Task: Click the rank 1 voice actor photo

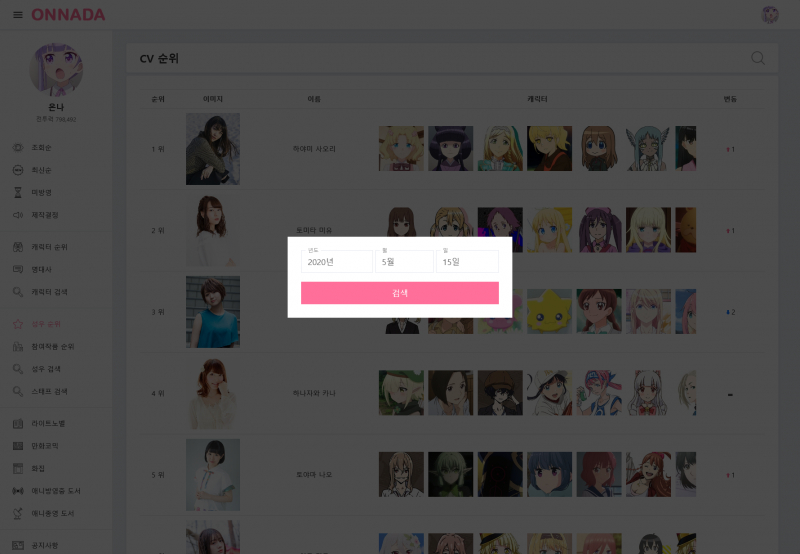Action: (212, 149)
